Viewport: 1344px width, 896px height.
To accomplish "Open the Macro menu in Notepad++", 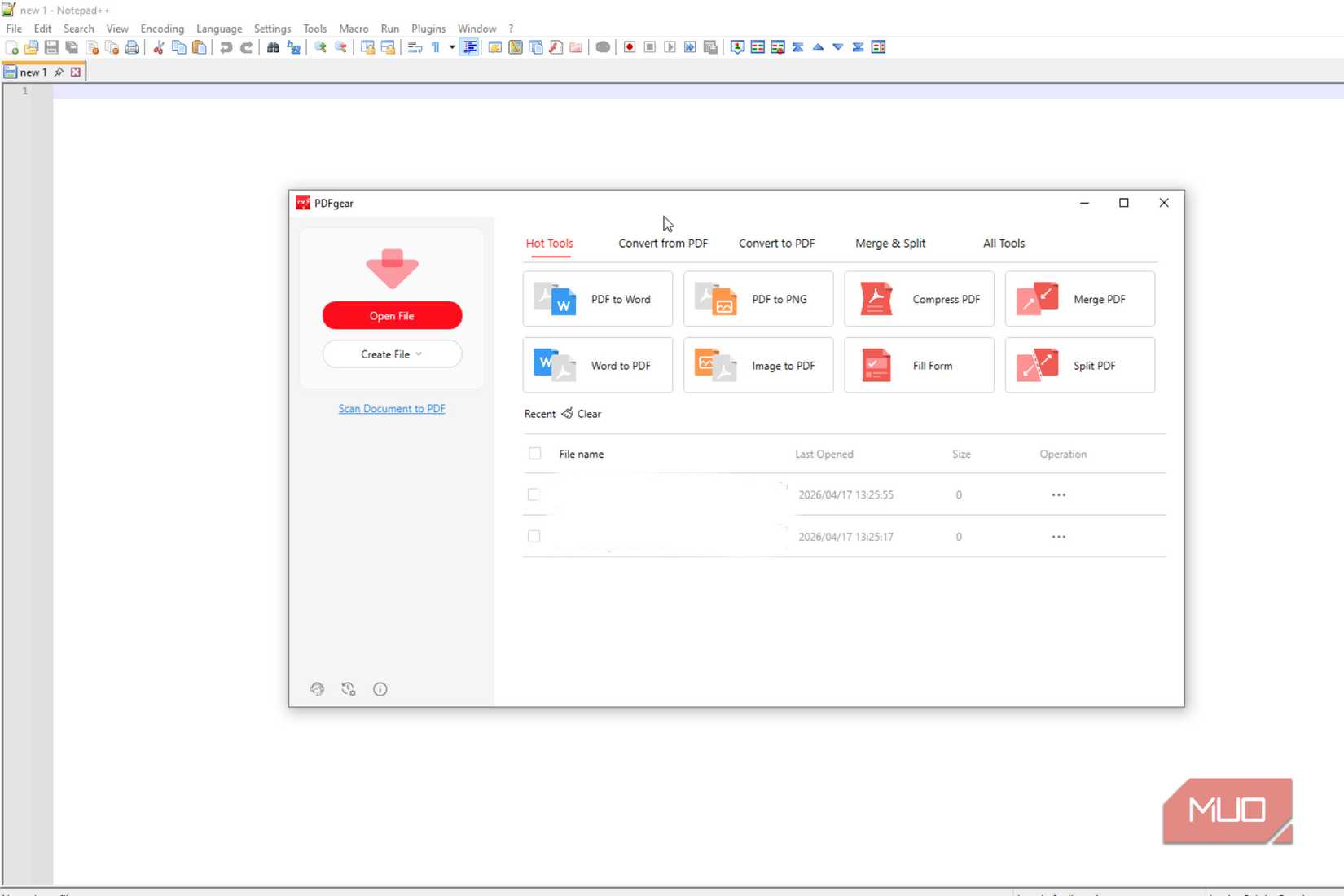I will 354,29.
